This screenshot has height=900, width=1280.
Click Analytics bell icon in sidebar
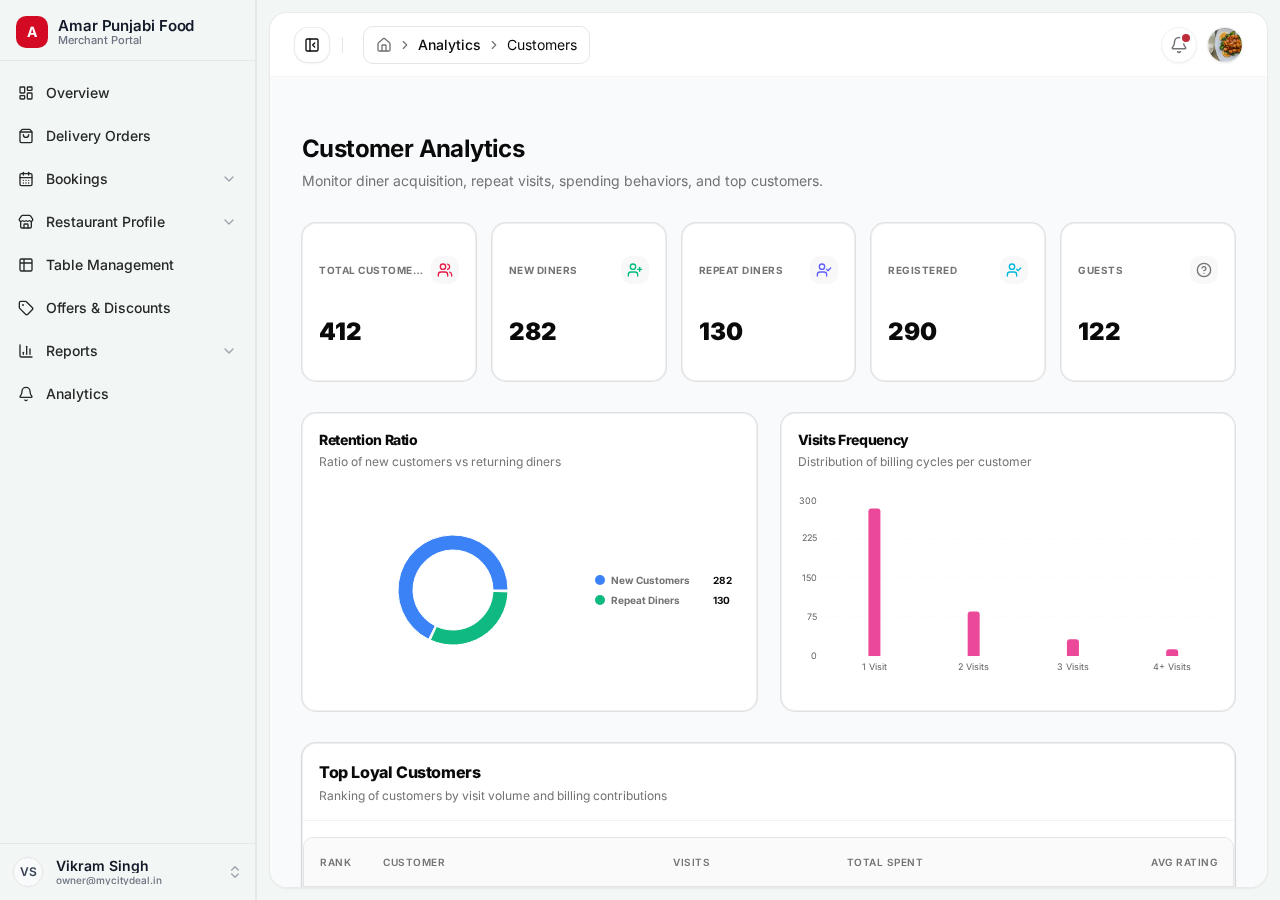coord(26,394)
